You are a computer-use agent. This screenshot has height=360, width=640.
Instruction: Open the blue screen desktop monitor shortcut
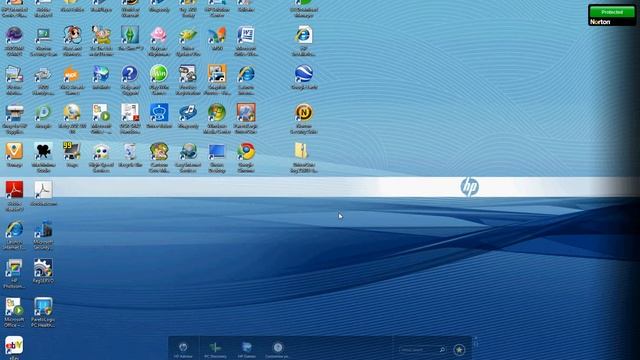tap(217, 152)
